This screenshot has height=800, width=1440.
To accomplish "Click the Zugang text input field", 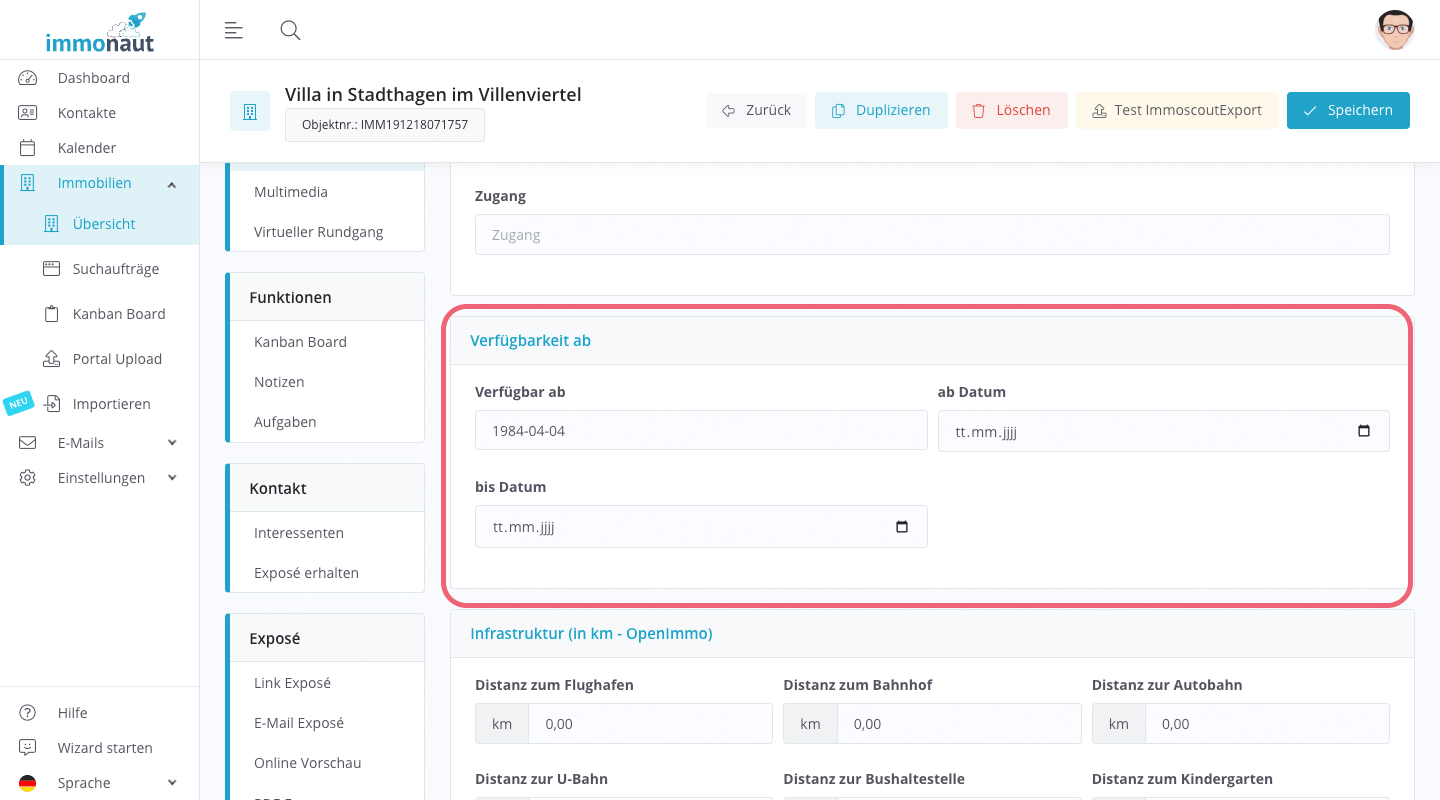I will [932, 235].
